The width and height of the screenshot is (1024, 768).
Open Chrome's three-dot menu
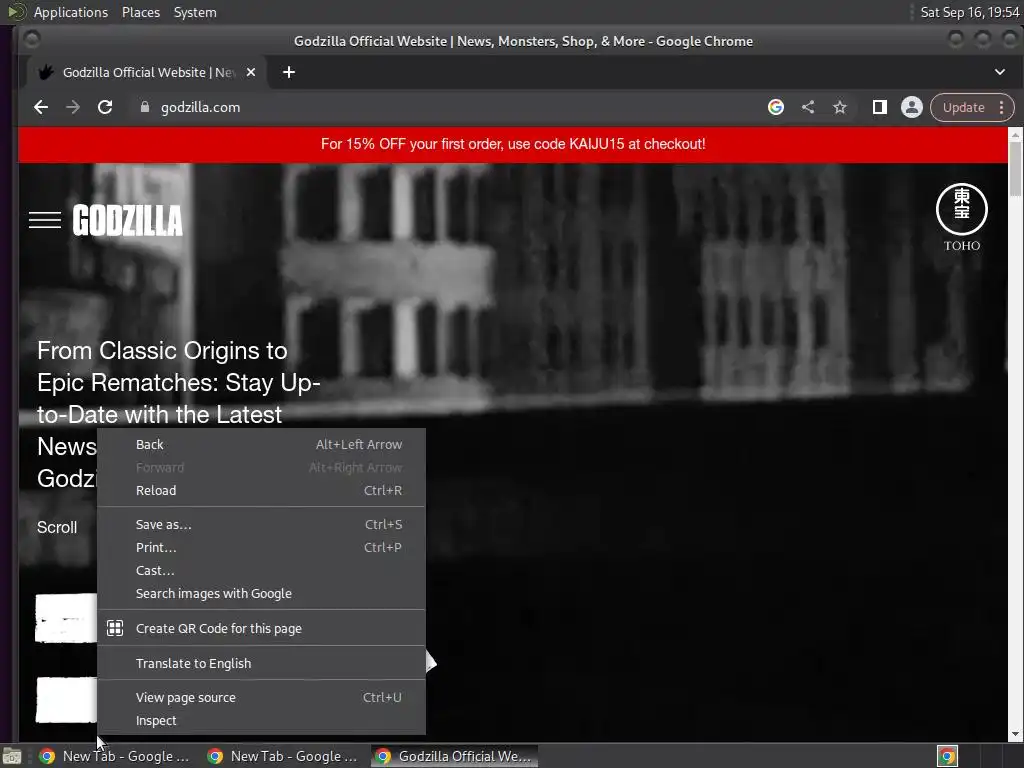click(x=1001, y=107)
